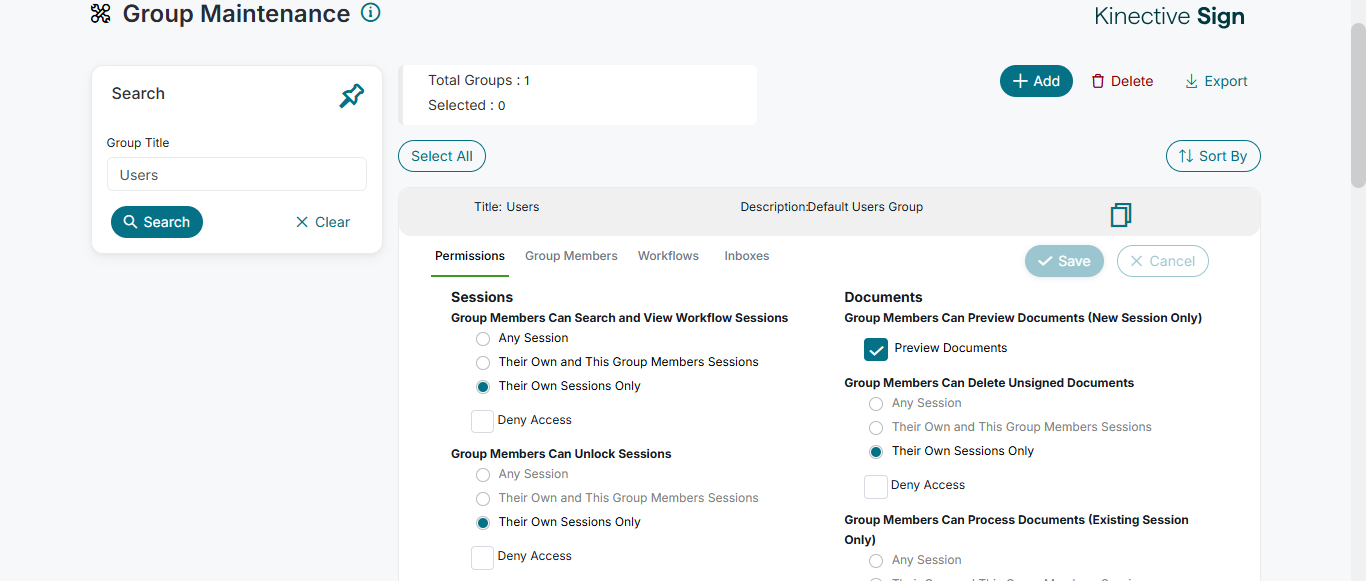Click the pin icon in Search panel
The image size is (1366, 581).
point(352,96)
